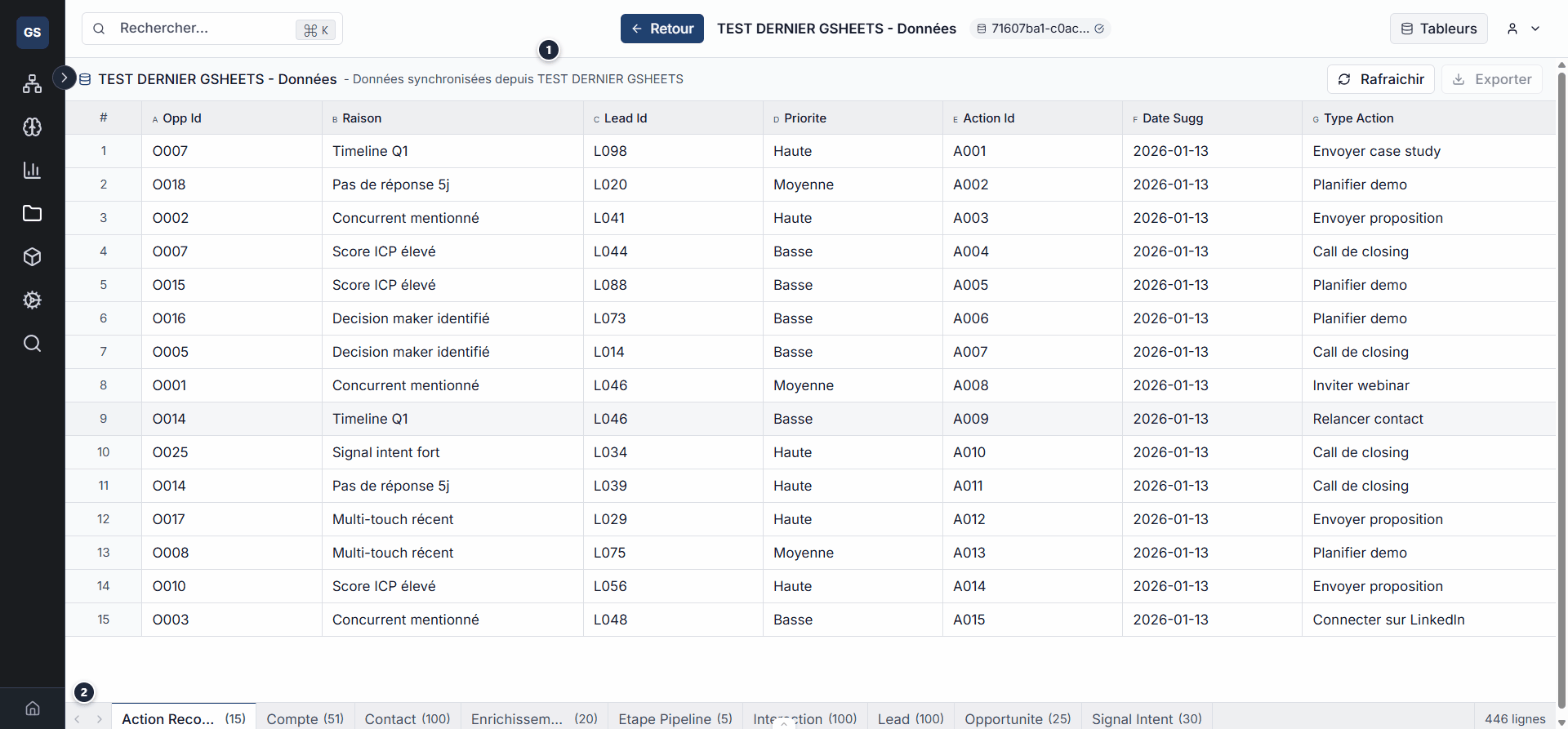Open the Tableurs button

pyautogui.click(x=1438, y=29)
